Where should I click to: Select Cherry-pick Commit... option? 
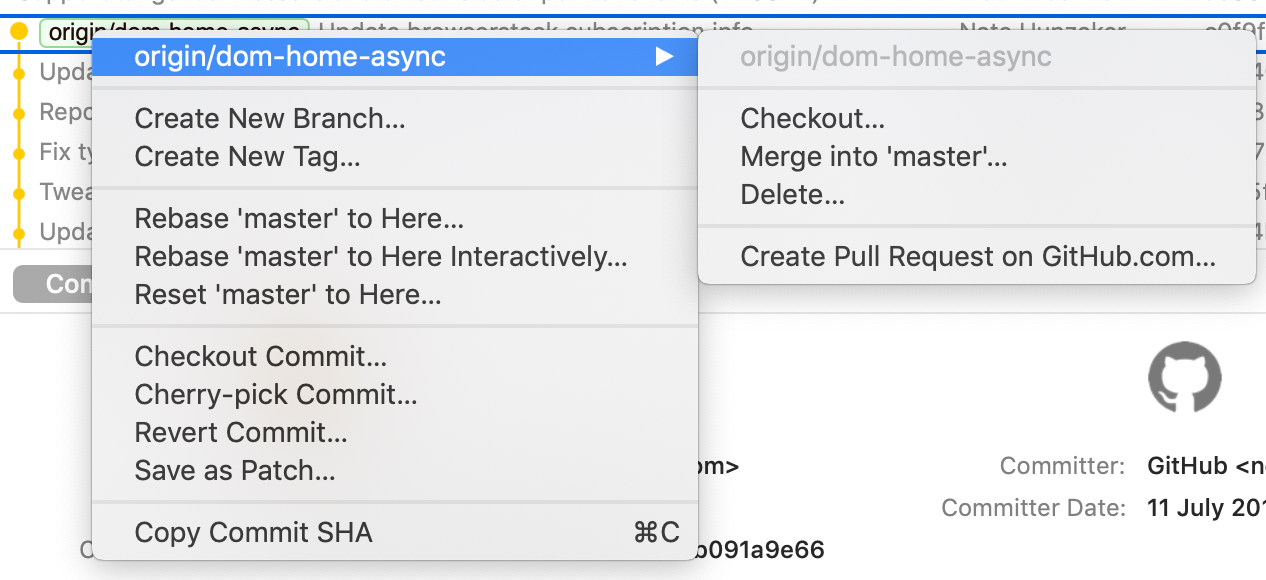[394, 394]
